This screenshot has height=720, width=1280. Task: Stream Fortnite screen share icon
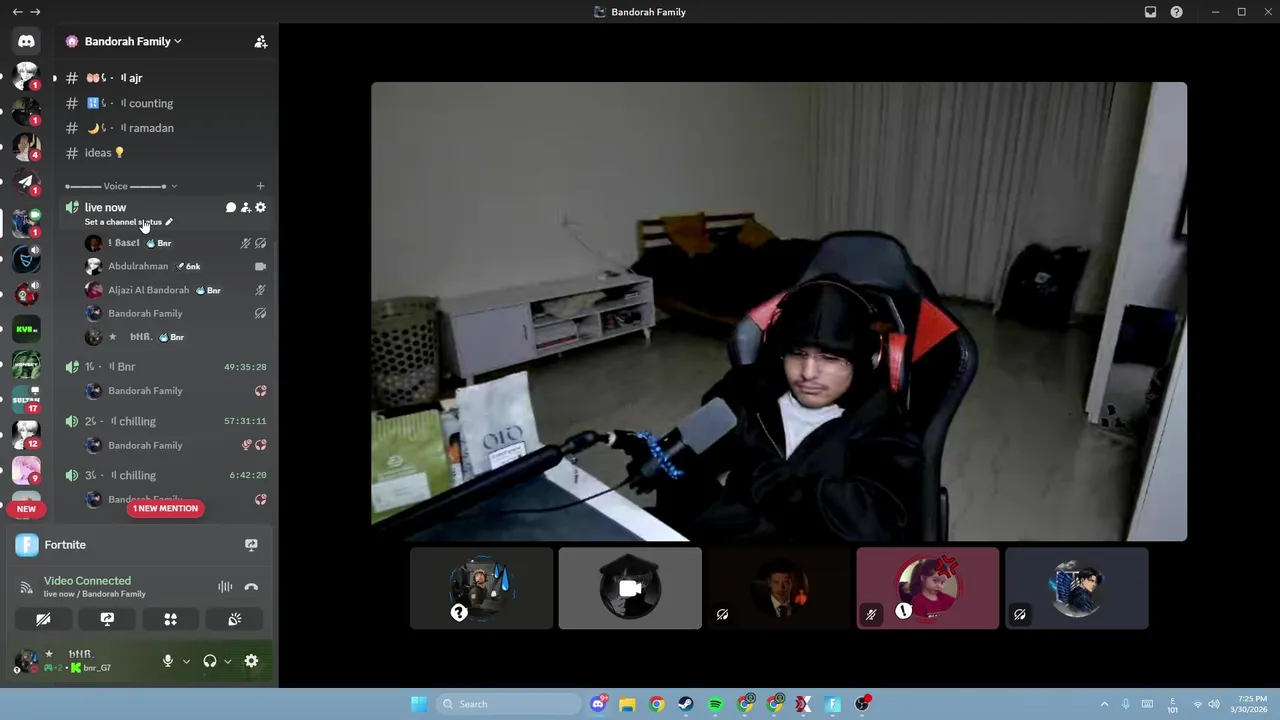(251, 545)
